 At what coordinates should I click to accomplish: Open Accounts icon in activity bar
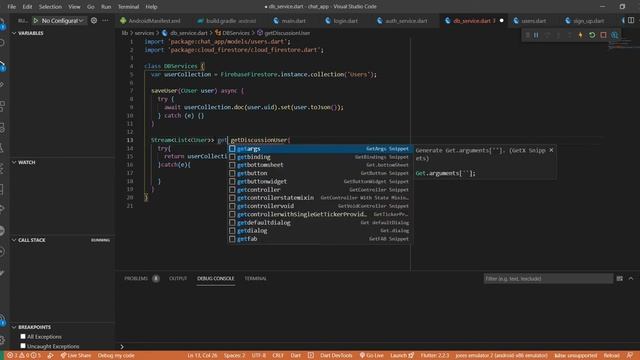(x=2, y=320)
